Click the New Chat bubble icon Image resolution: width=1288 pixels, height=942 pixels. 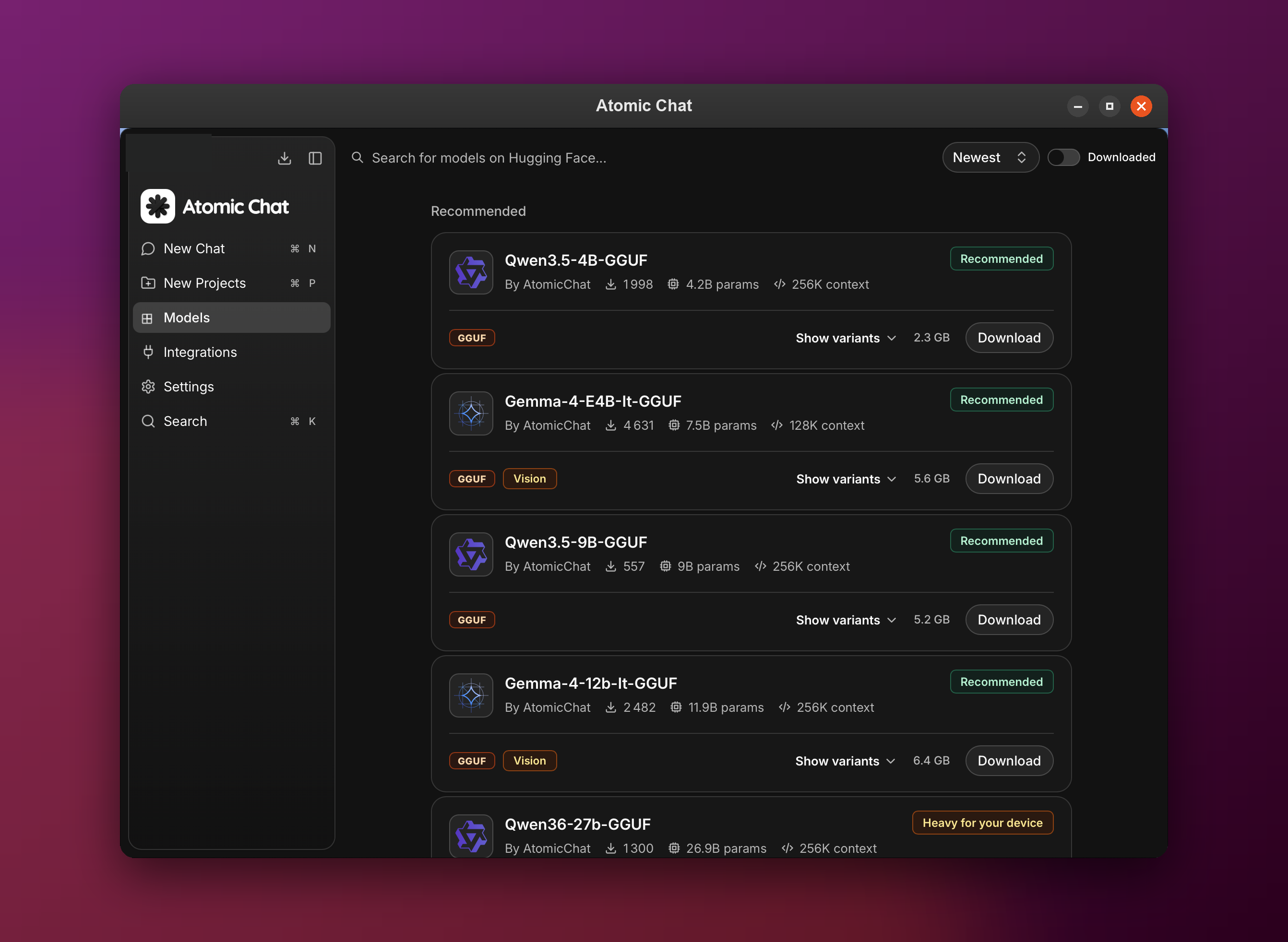point(148,248)
